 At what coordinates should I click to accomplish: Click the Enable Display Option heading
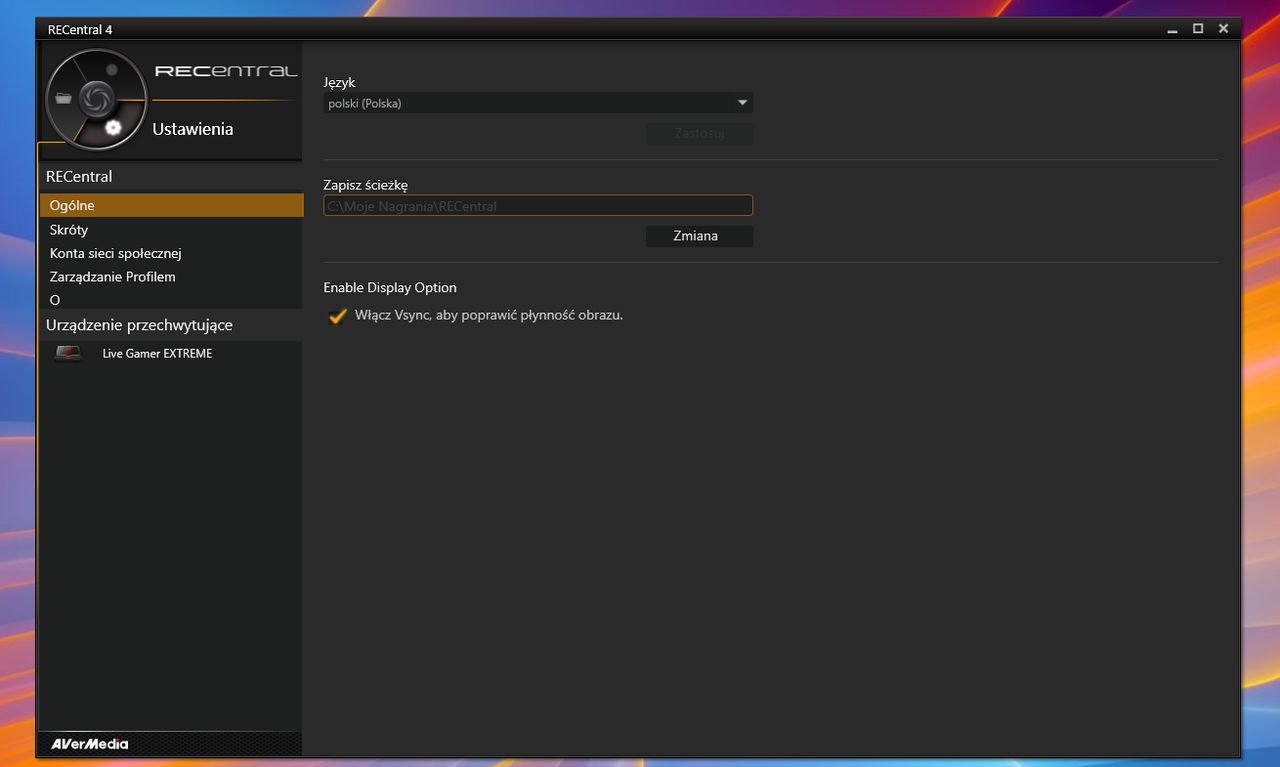click(390, 288)
